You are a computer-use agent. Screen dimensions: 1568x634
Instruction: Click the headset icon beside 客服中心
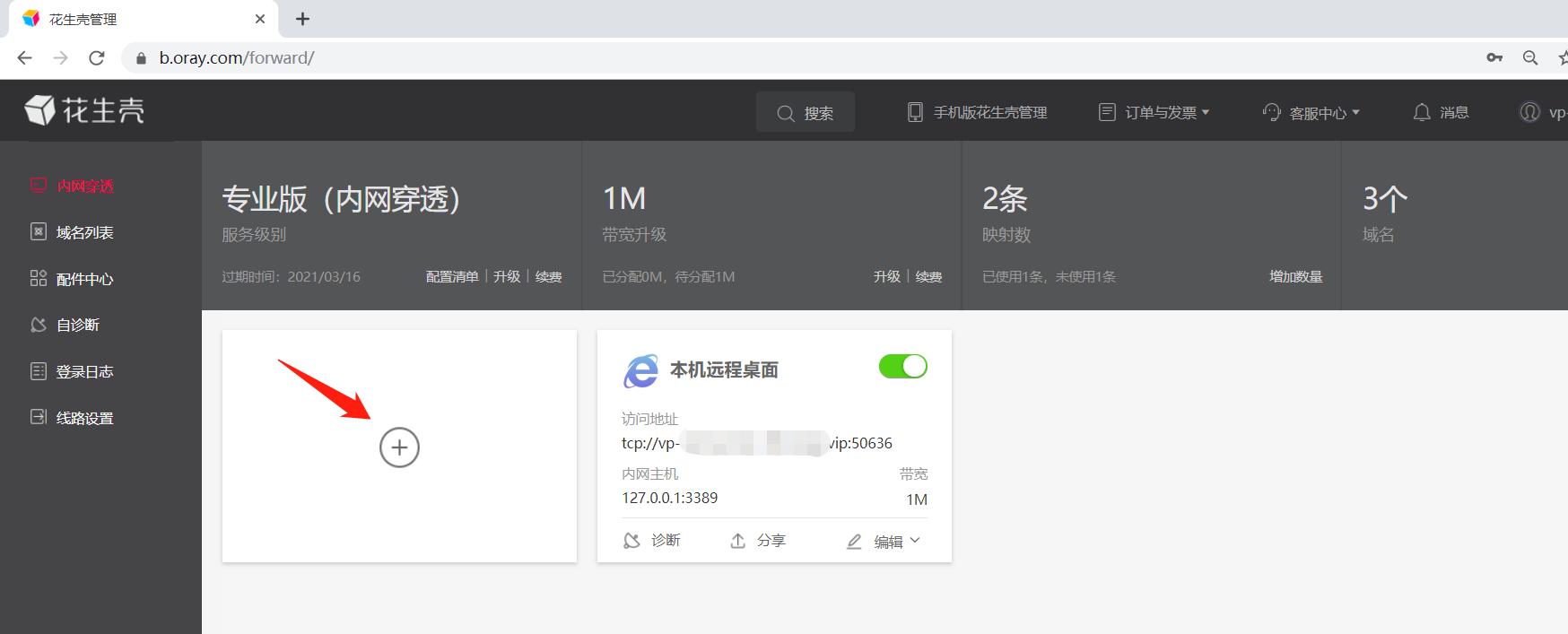[1271, 112]
